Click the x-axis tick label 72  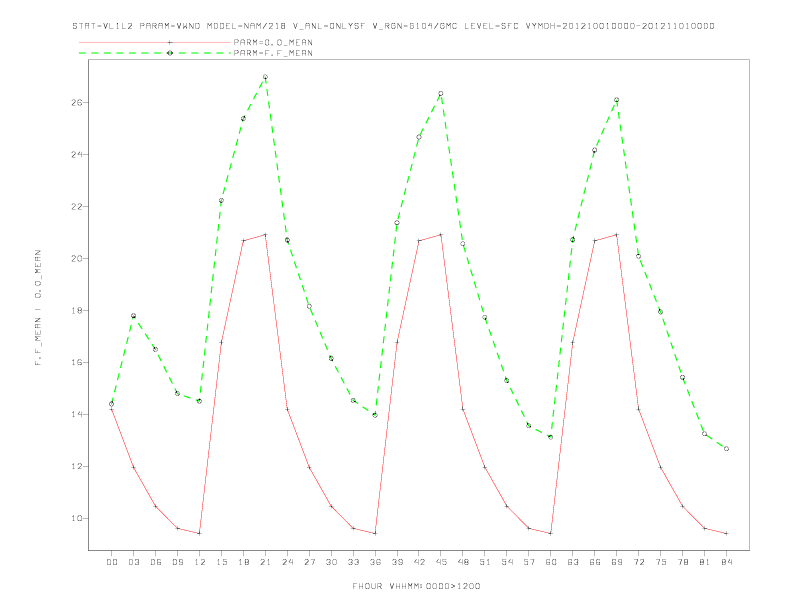[638, 562]
